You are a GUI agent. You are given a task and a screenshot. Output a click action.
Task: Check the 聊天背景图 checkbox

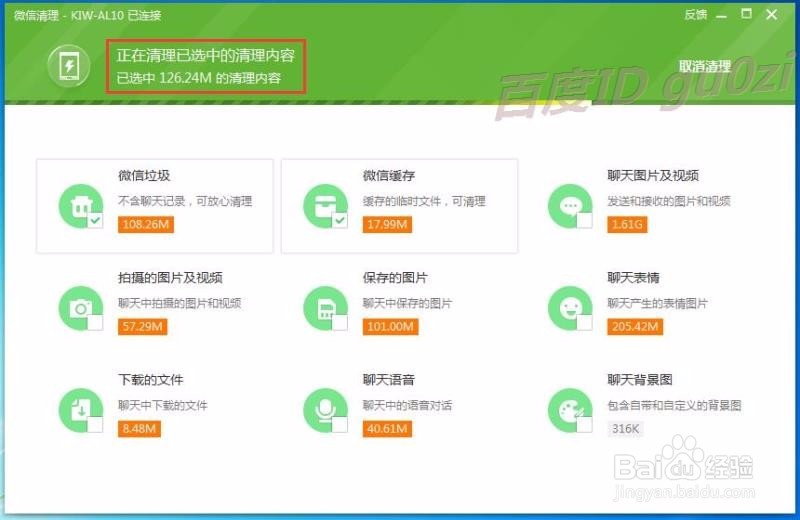click(x=585, y=425)
